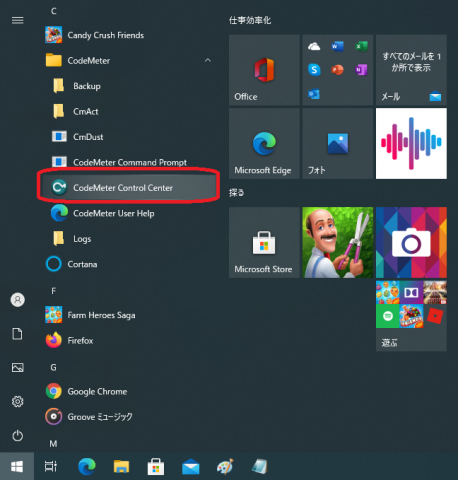Open Edge from the taskbar

pos(87,466)
